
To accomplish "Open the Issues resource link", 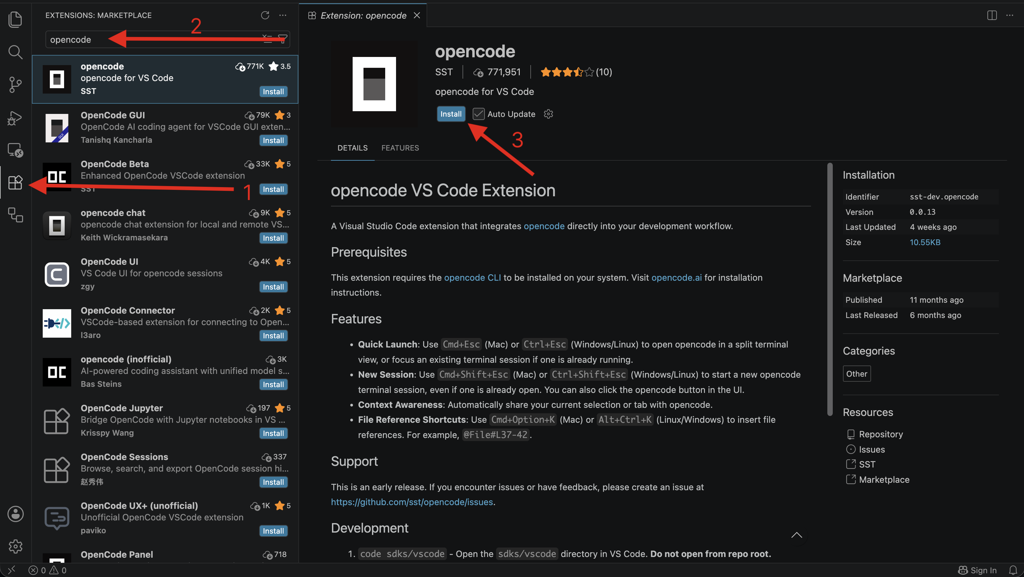I will [x=872, y=449].
